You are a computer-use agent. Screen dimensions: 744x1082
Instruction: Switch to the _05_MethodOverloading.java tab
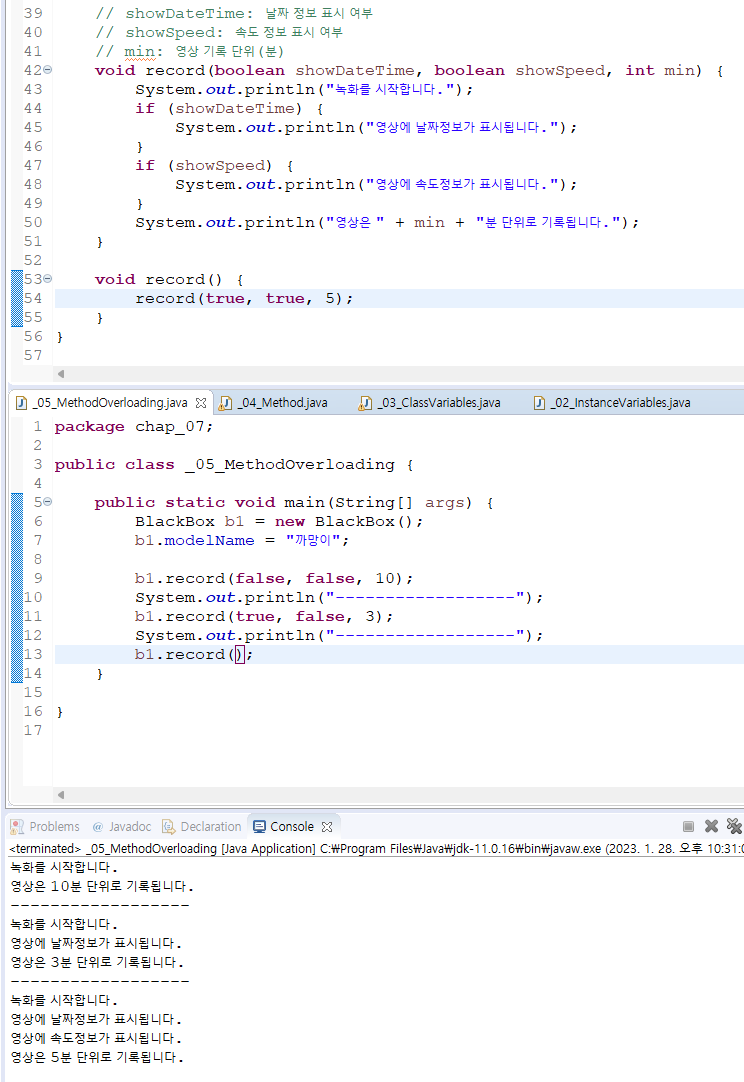110,402
